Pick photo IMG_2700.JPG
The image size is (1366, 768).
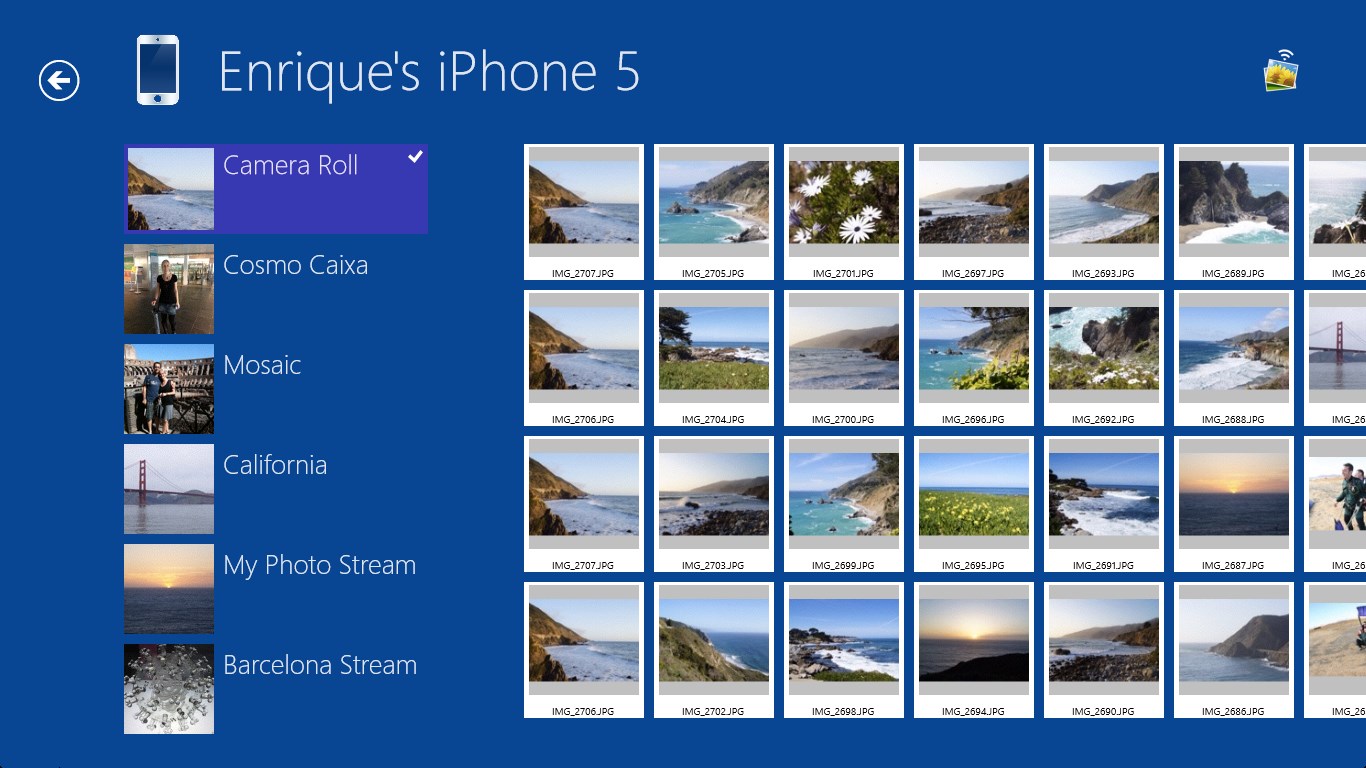[844, 358]
